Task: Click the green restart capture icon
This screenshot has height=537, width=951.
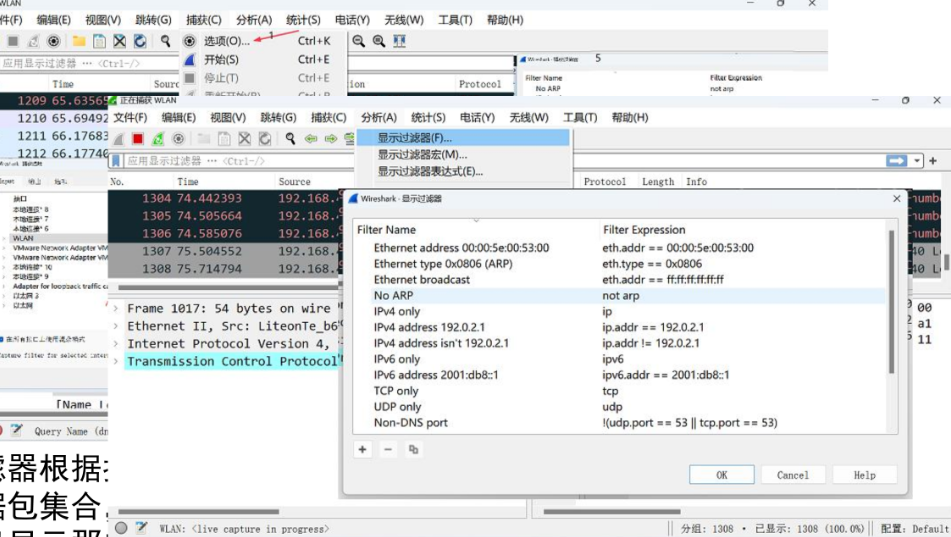Action: (158, 139)
